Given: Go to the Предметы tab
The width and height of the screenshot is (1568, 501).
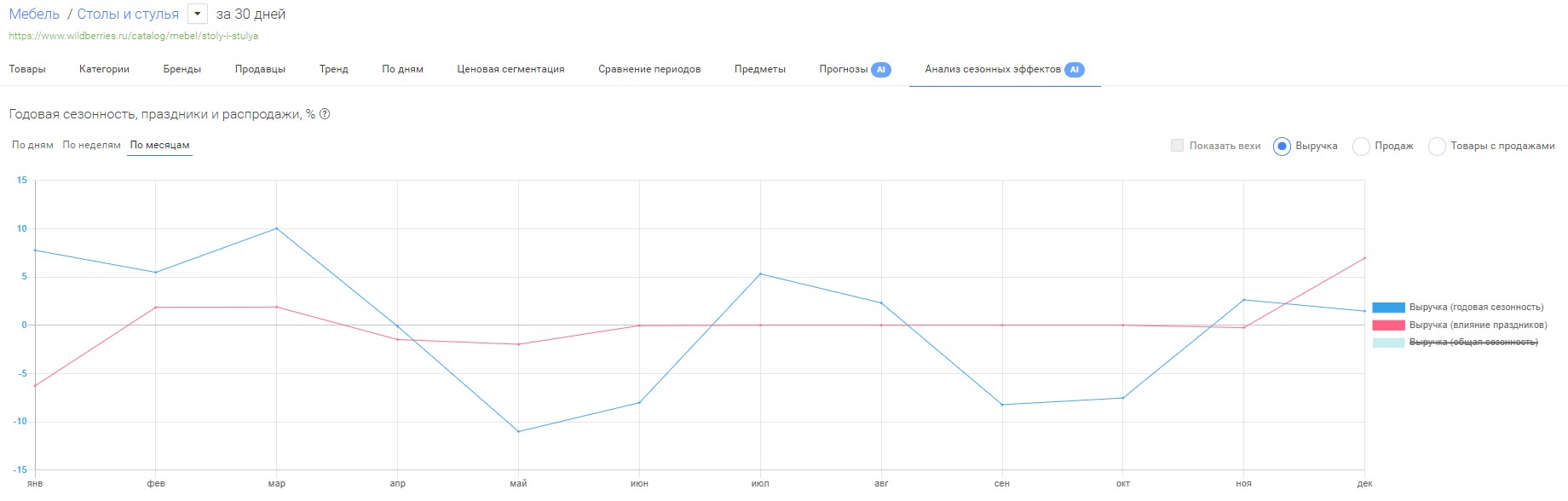Looking at the screenshot, I should [760, 69].
